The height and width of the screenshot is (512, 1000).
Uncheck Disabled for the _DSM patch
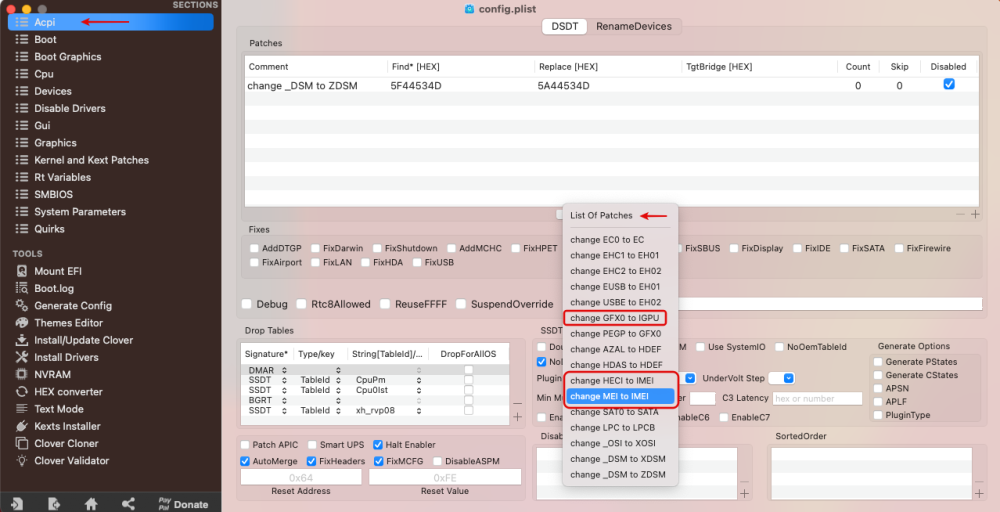tap(949, 84)
